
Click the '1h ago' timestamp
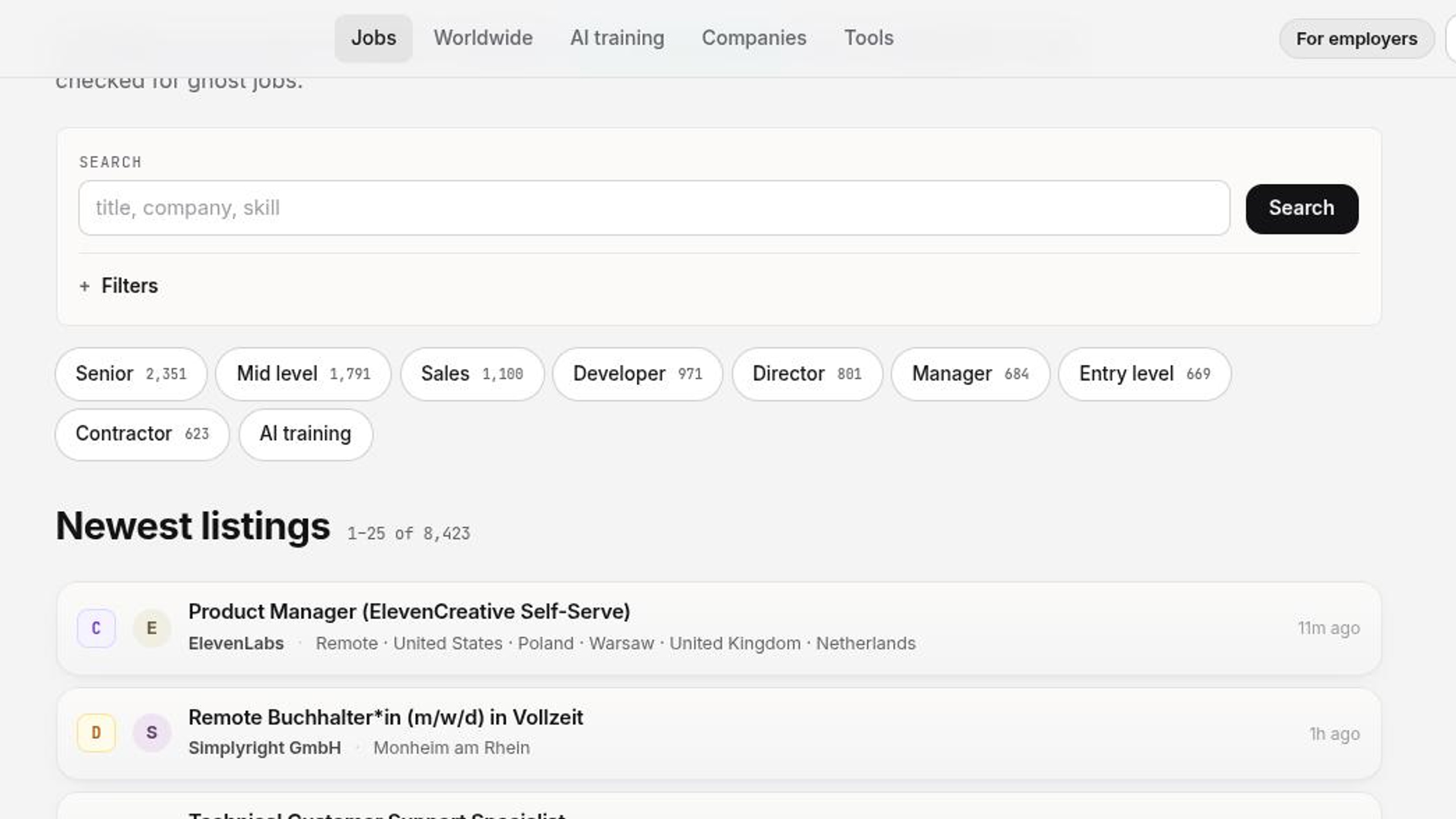pos(1334,734)
